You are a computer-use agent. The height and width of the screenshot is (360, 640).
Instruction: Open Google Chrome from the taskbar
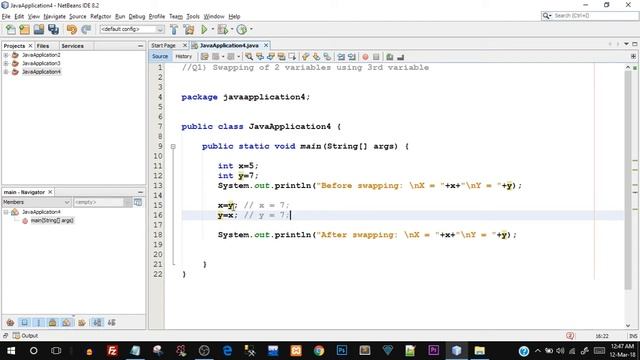pos(319,351)
